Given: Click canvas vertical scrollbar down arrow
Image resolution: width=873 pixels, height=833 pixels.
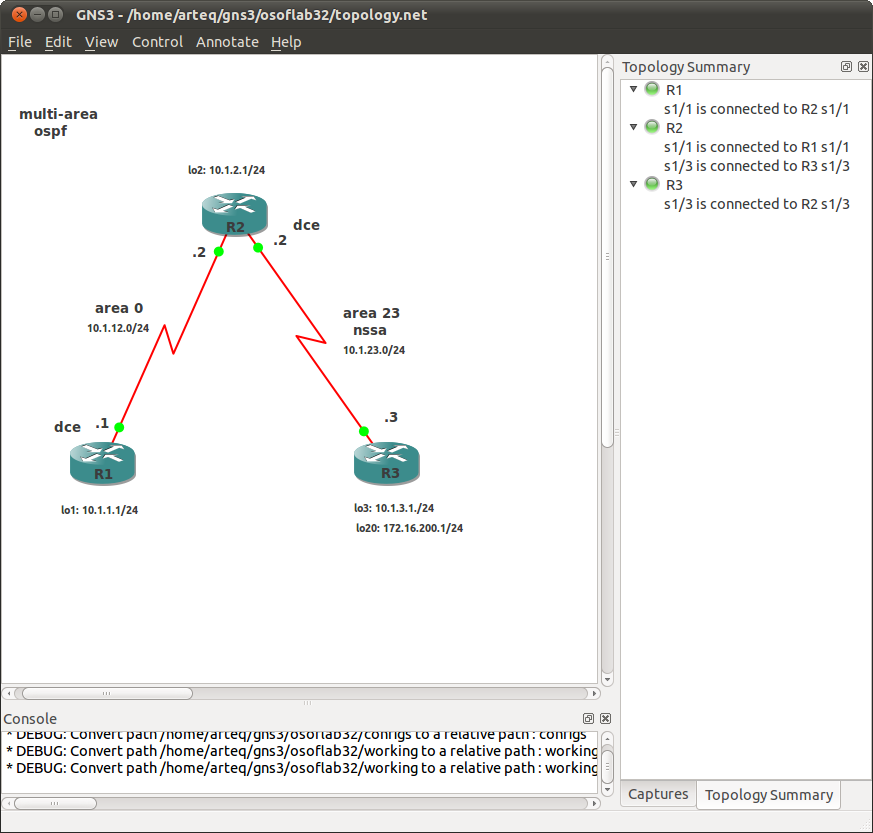Looking at the screenshot, I should (x=607, y=680).
